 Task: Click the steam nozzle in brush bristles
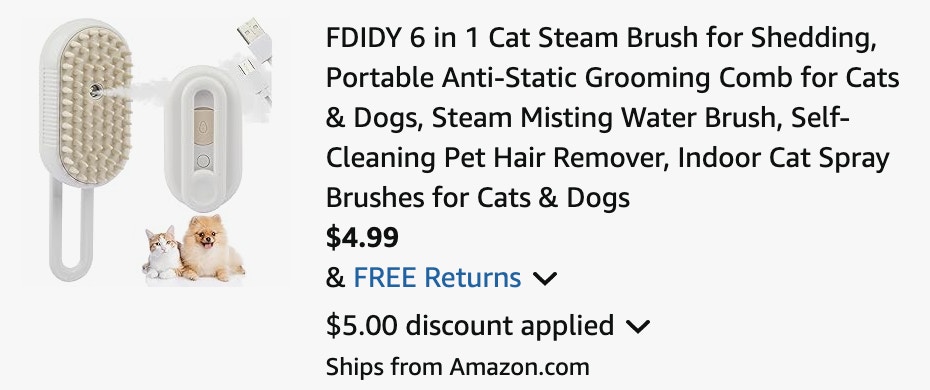tap(95, 91)
